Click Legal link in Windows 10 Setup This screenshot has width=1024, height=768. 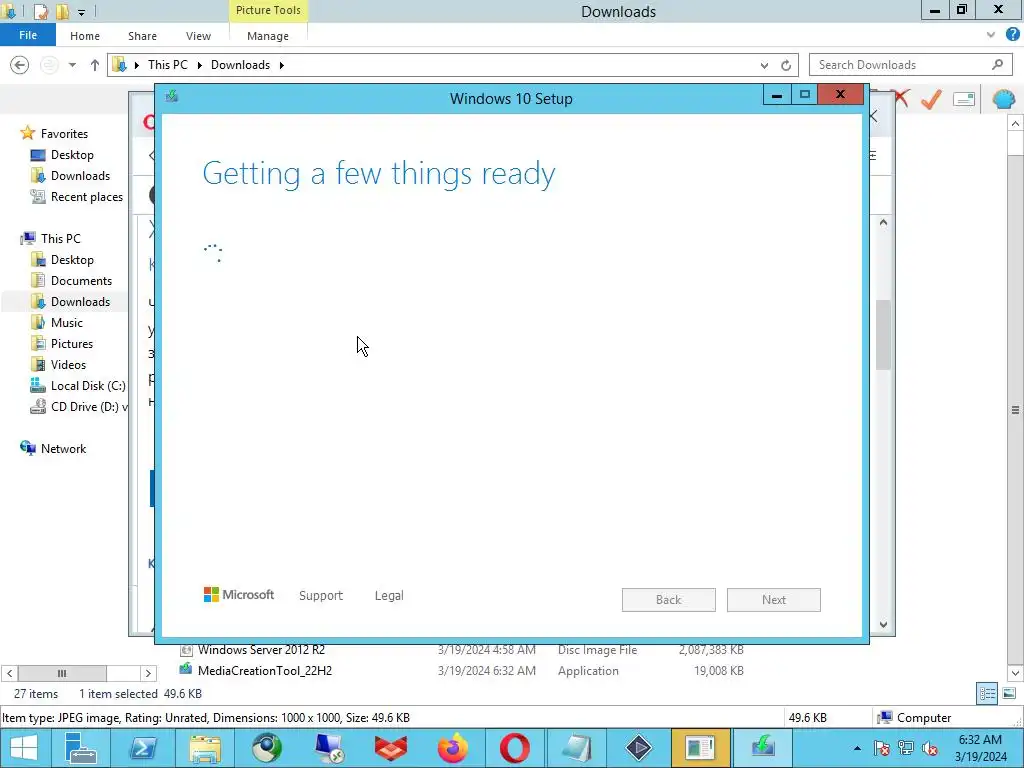click(389, 596)
